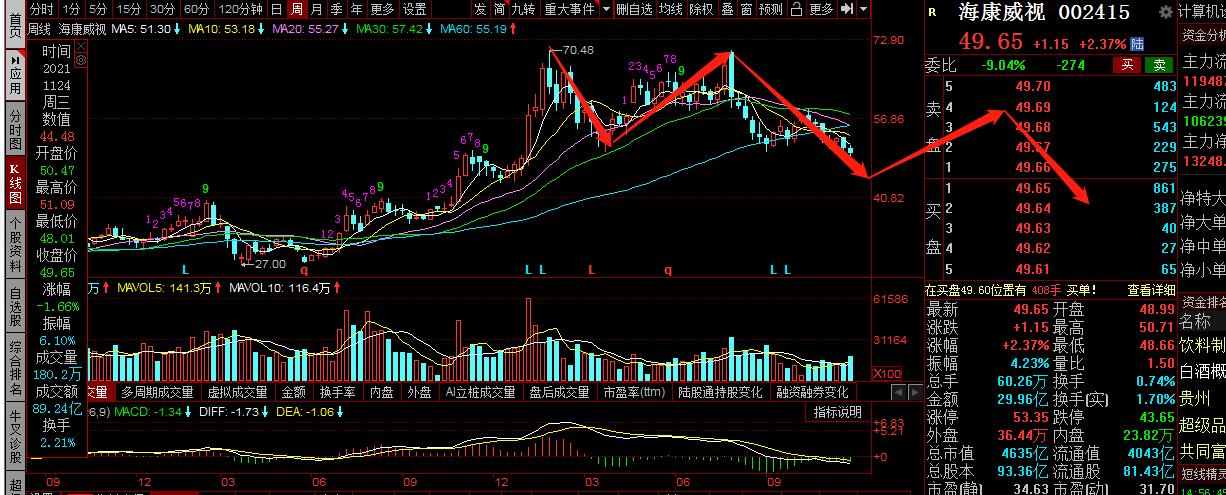Click the red 买 buy button
Viewport: 1226px width, 495px height.
click(x=1127, y=65)
